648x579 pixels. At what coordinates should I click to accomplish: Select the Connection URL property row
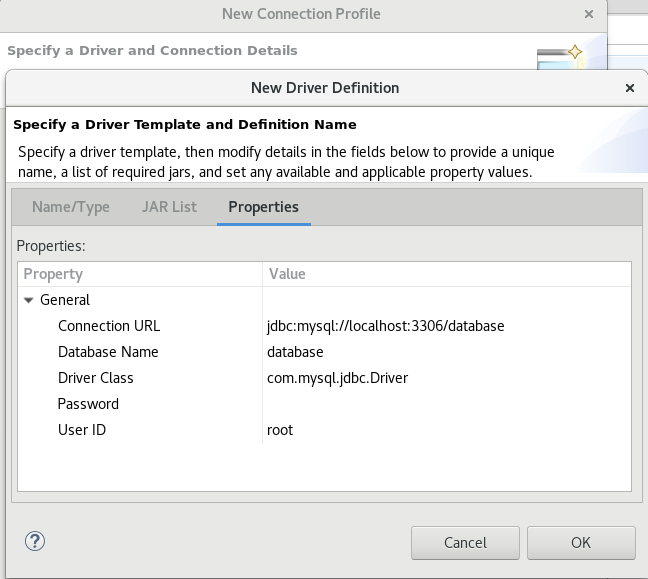(x=324, y=326)
